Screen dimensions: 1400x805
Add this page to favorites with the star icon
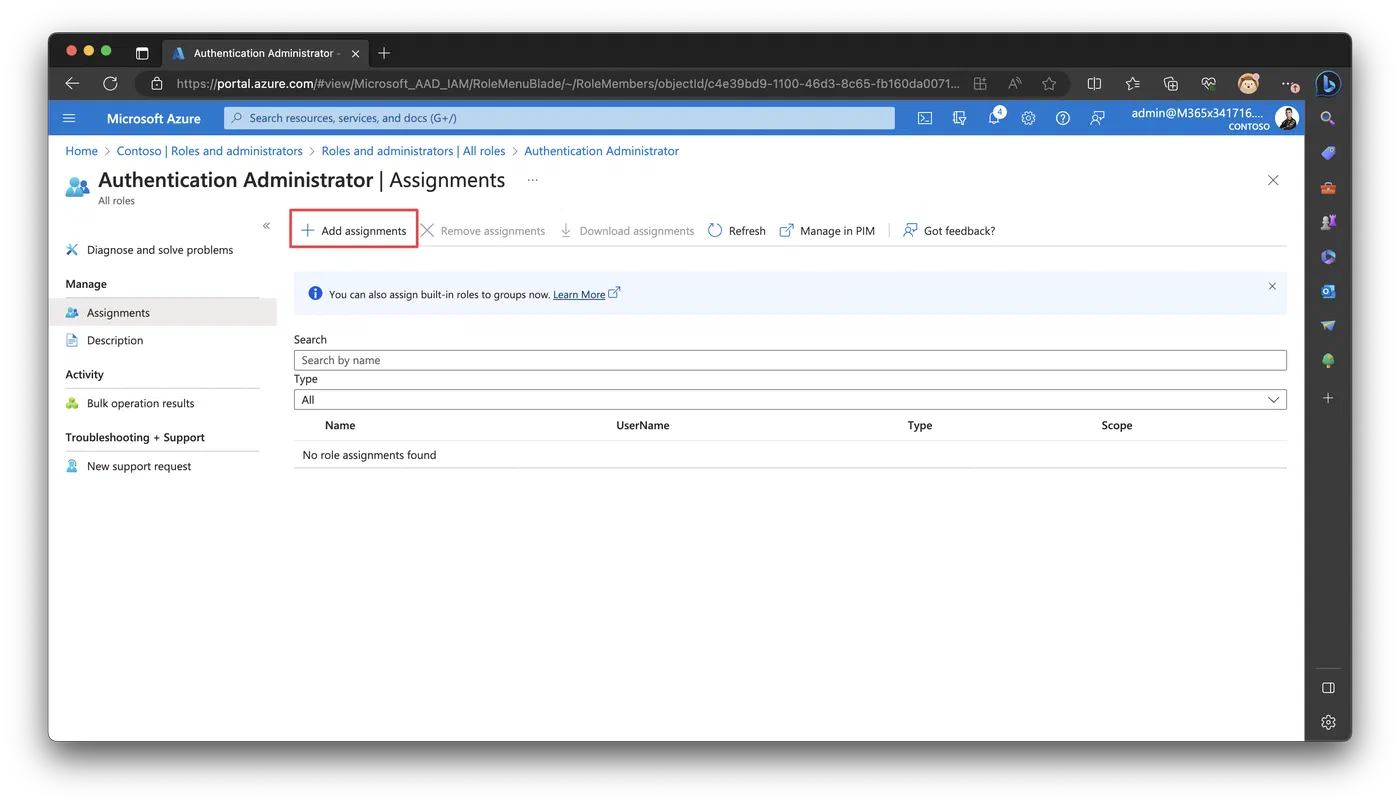tap(1049, 84)
